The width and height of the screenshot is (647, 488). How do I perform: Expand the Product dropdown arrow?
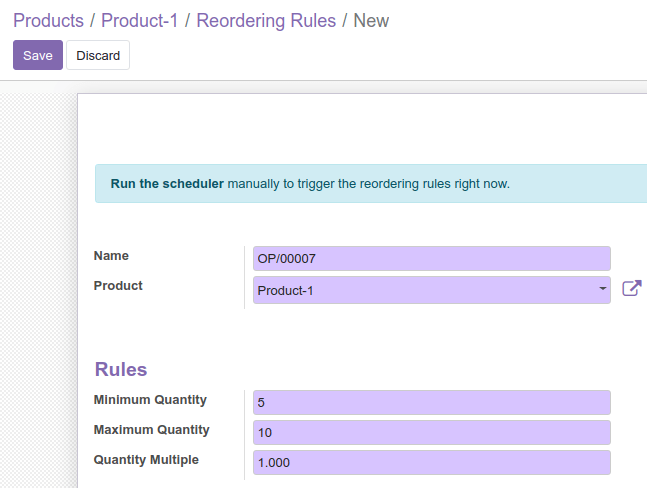pos(602,289)
